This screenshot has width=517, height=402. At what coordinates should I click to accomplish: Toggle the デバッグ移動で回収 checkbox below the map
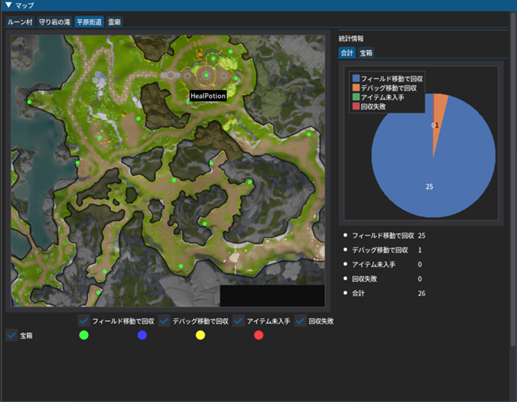164,321
